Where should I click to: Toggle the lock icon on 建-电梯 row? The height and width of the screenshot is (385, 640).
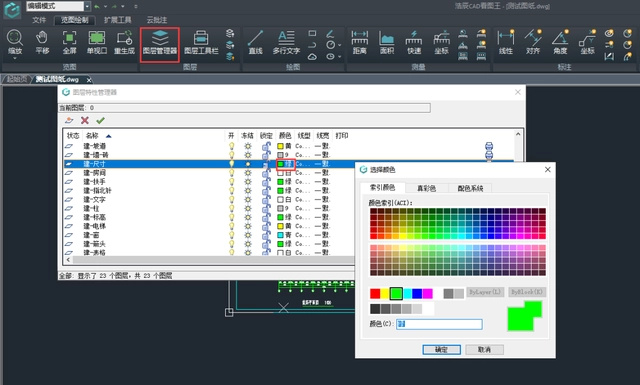266,226
